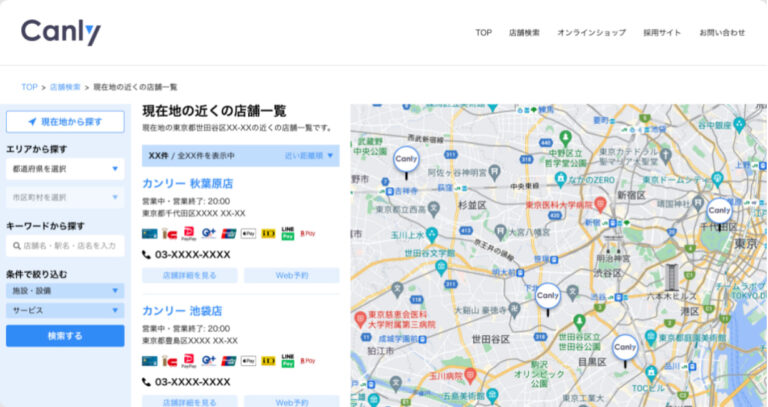Click the LINE Pay icon under 秋葉原店
This screenshot has height=407, width=768.
tap(288, 233)
